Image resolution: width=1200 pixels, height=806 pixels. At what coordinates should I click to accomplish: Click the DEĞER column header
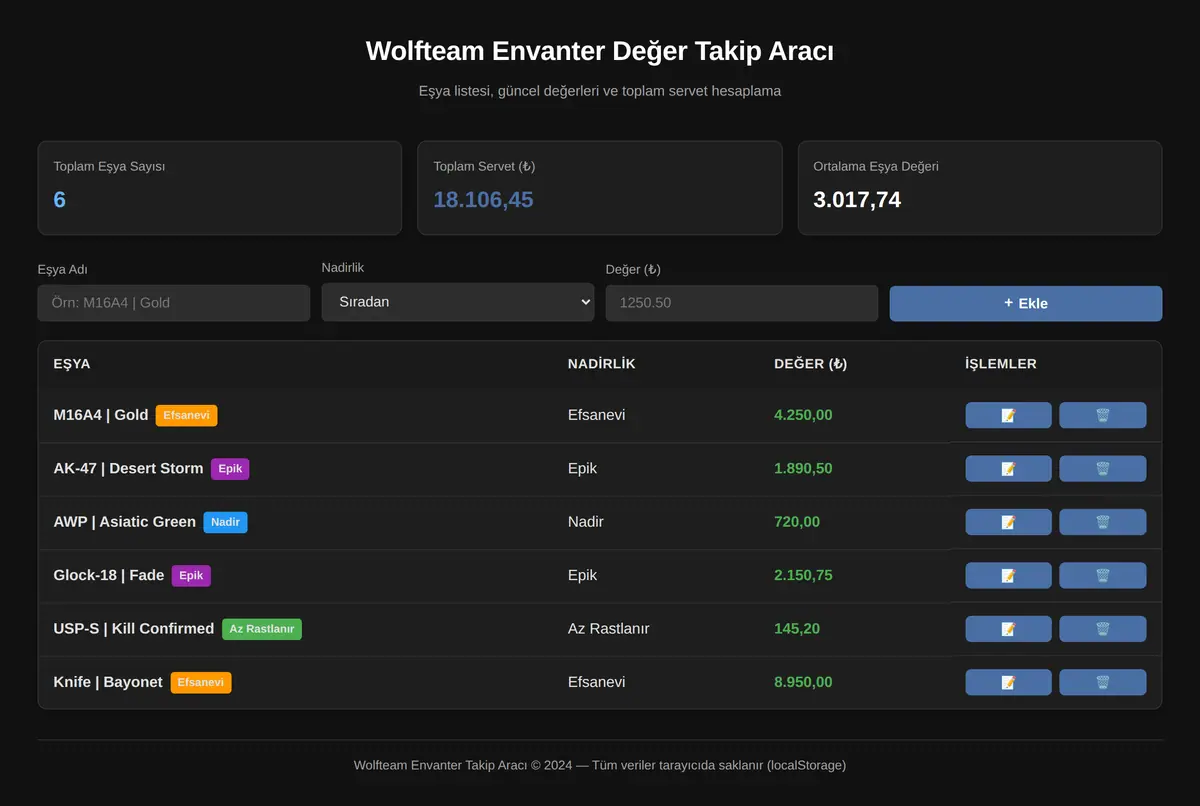coord(811,364)
